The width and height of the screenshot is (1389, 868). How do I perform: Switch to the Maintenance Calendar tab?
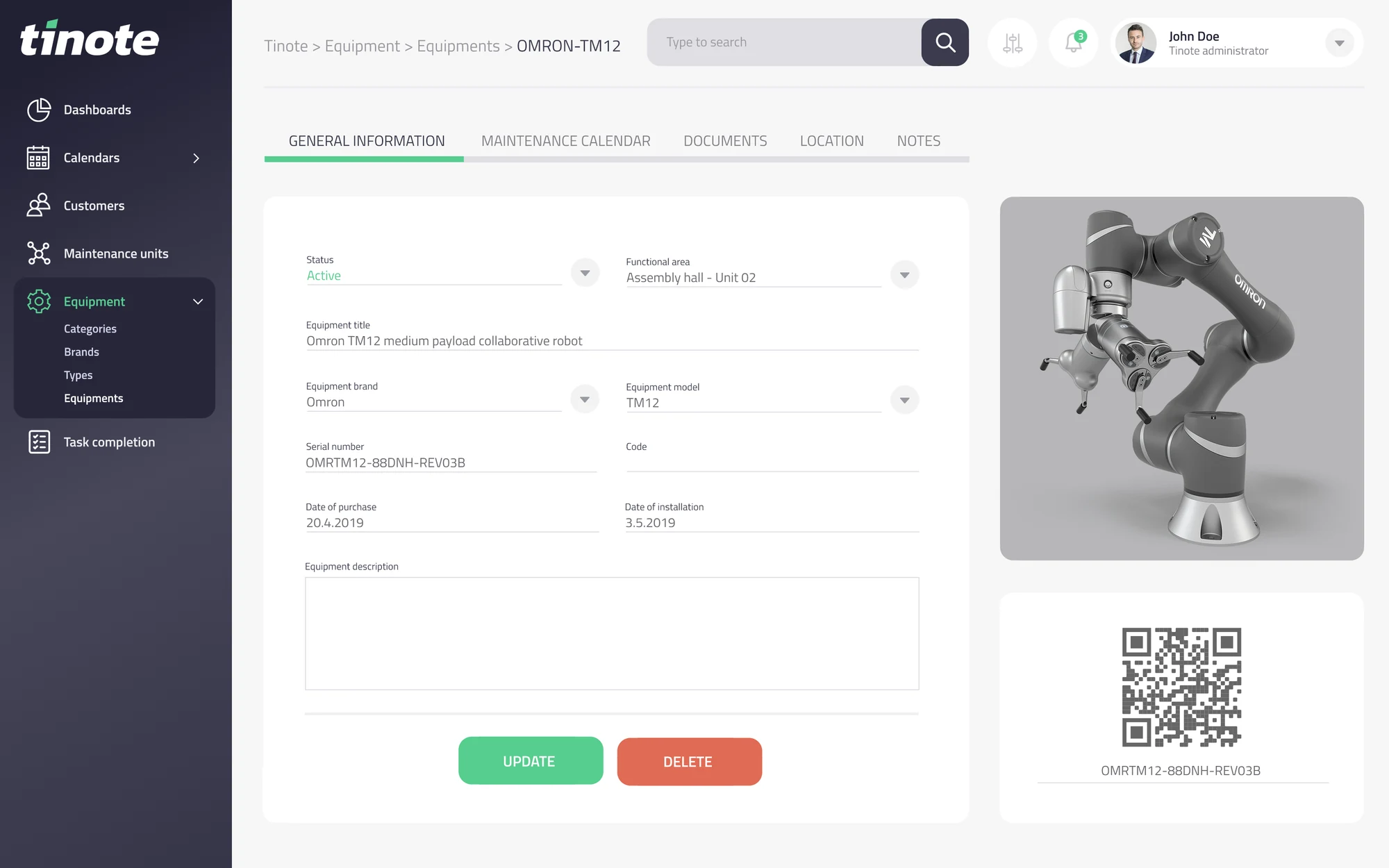tap(565, 141)
